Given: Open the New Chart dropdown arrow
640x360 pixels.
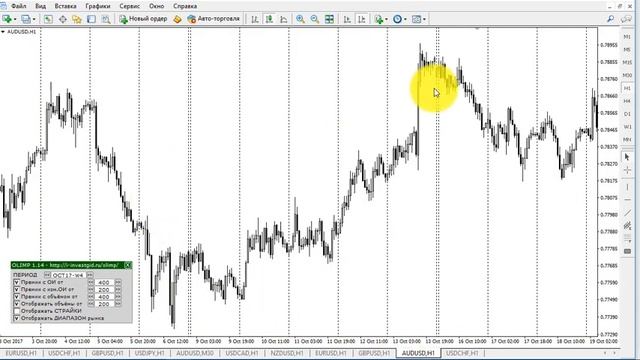Looking at the screenshot, I should [15, 19].
